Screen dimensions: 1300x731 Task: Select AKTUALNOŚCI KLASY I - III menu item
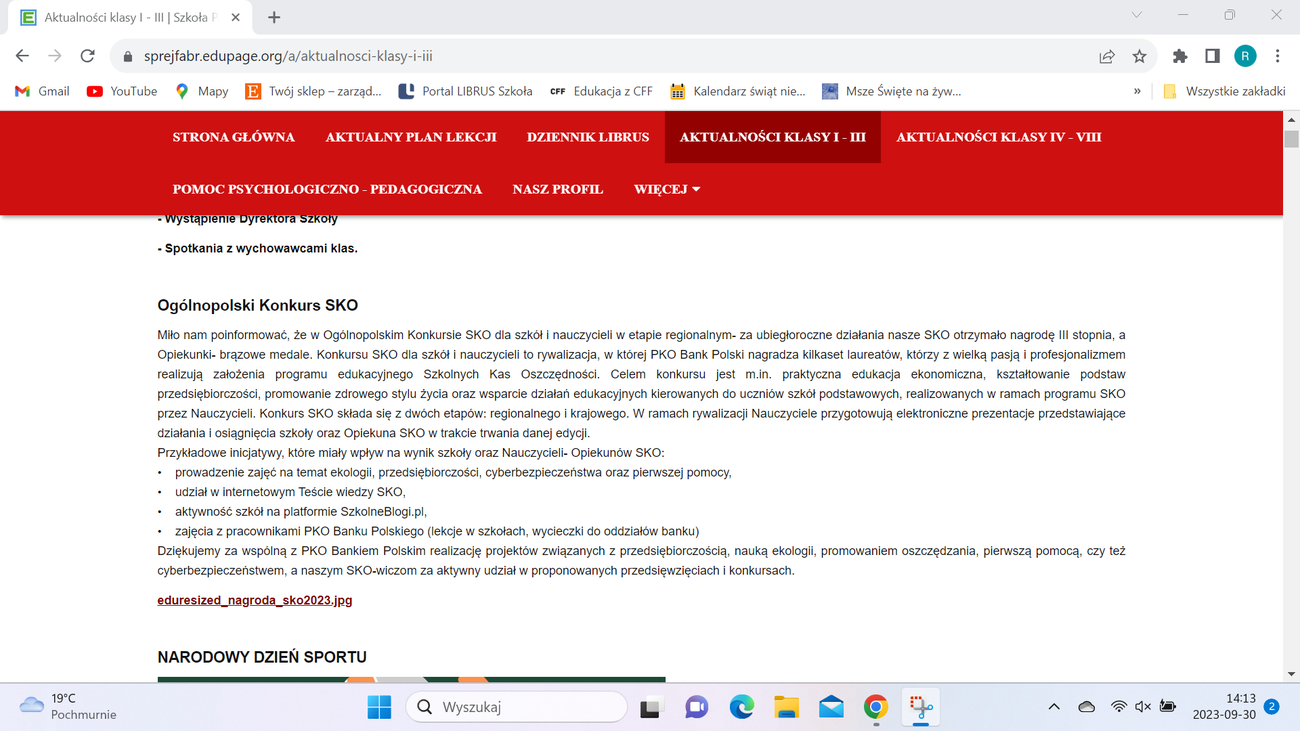[x=773, y=137]
